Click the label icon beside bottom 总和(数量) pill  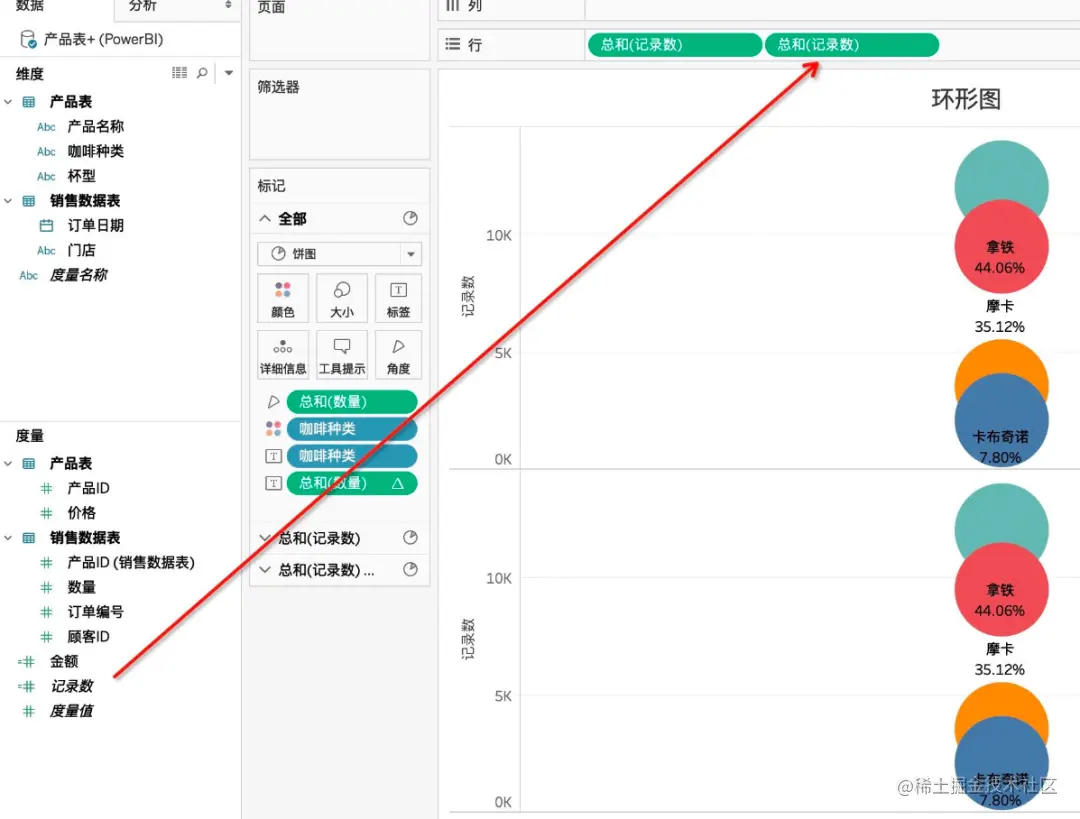[x=273, y=484]
